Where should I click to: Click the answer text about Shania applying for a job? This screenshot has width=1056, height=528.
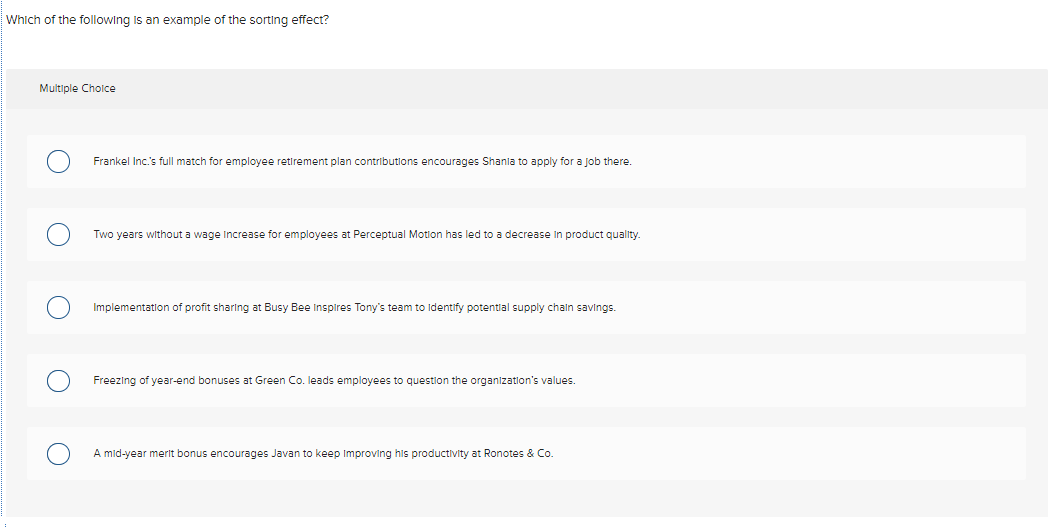coord(362,161)
